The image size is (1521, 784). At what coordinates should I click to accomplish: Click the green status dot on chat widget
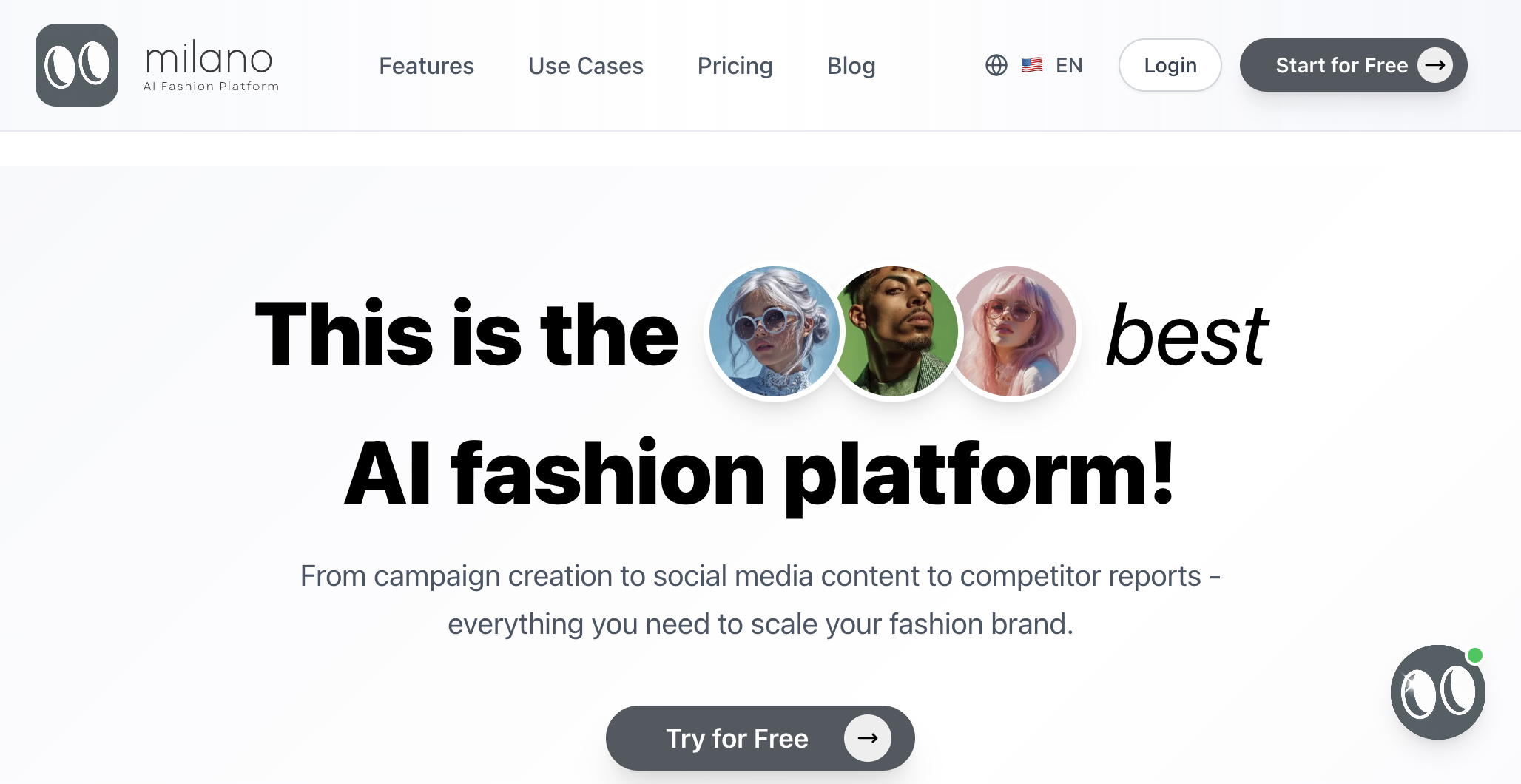coord(1475,655)
